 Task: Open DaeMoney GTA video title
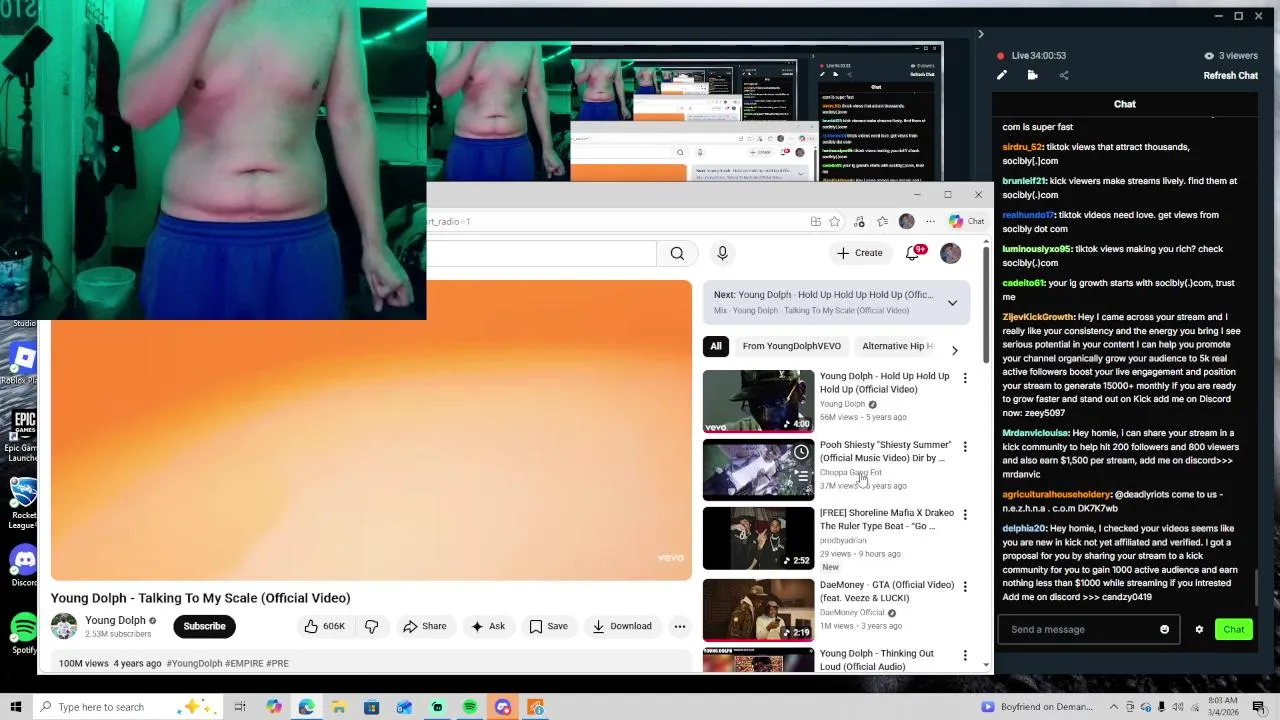point(887,591)
